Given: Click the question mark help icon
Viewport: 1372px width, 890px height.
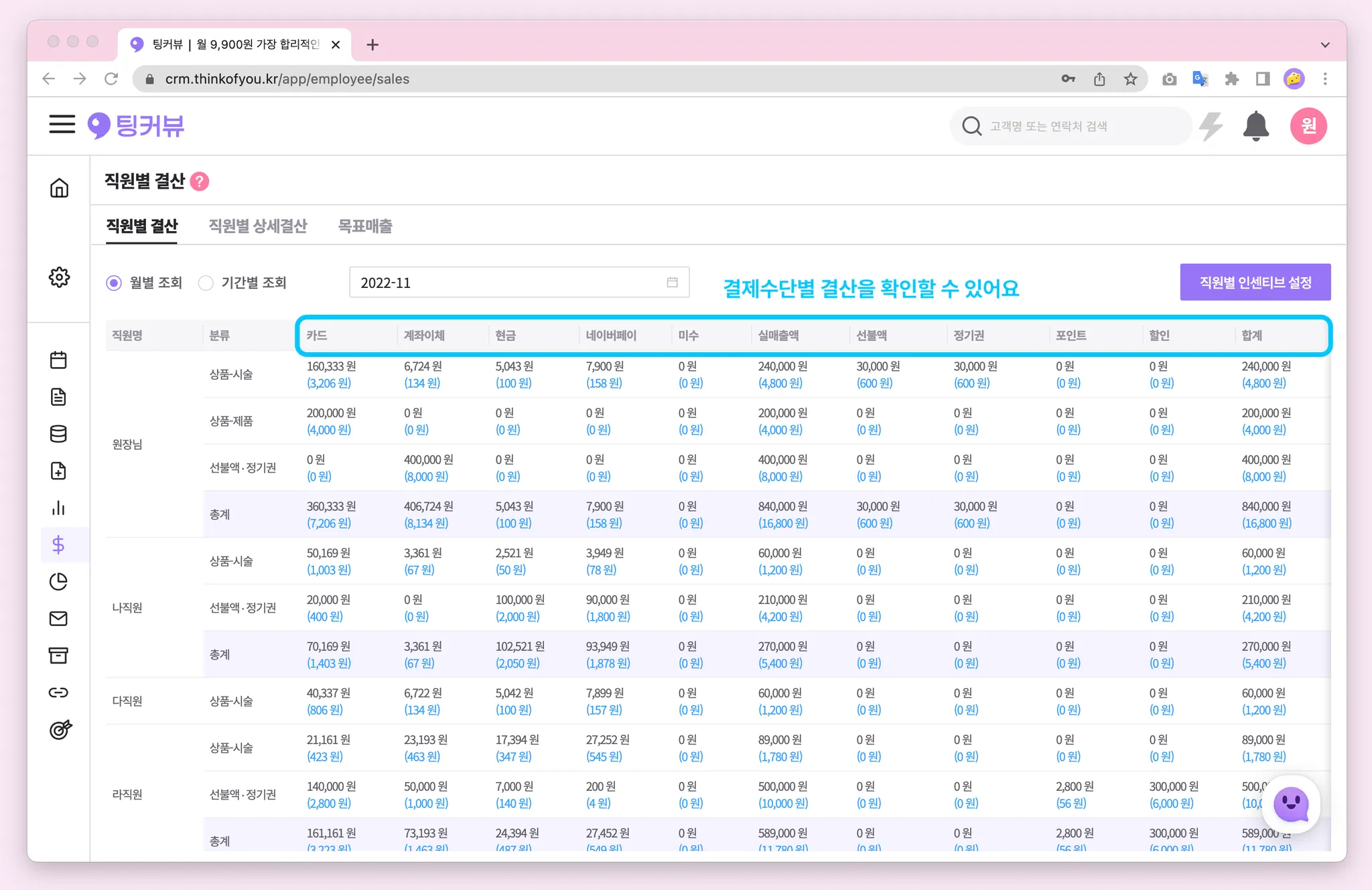Looking at the screenshot, I should (x=200, y=181).
